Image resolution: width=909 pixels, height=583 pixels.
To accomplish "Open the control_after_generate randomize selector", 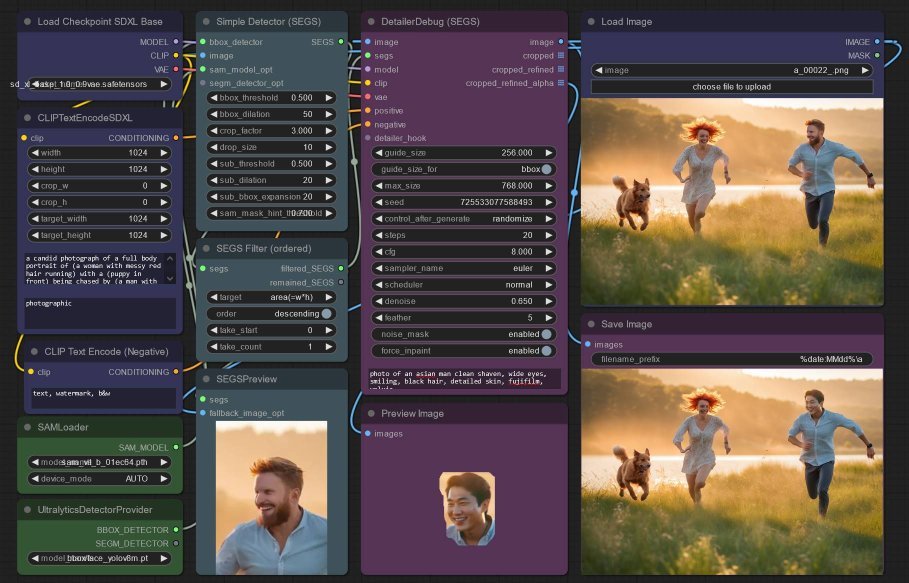I will [x=464, y=218].
